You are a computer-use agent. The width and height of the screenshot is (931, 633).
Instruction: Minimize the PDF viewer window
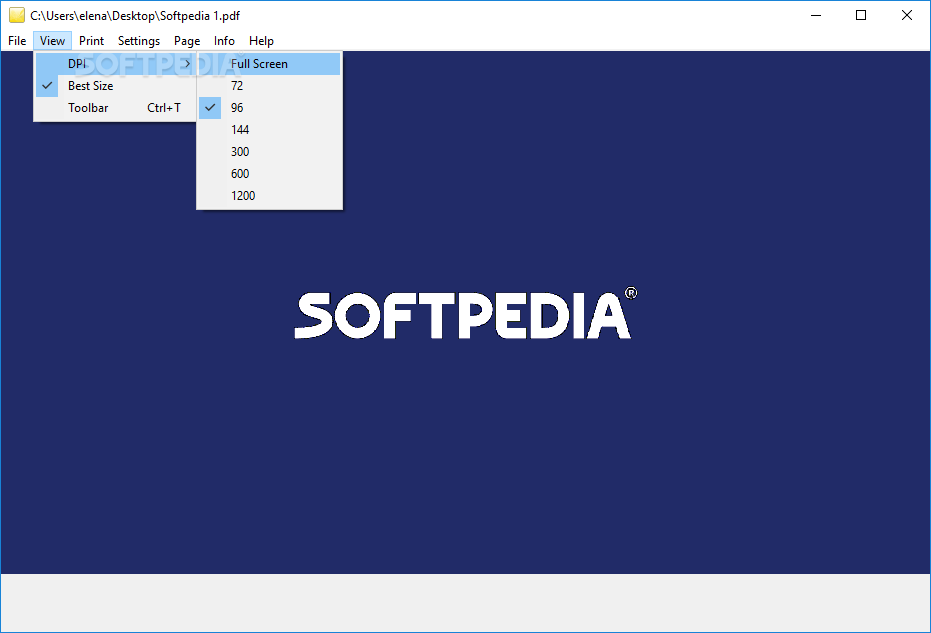click(x=816, y=15)
